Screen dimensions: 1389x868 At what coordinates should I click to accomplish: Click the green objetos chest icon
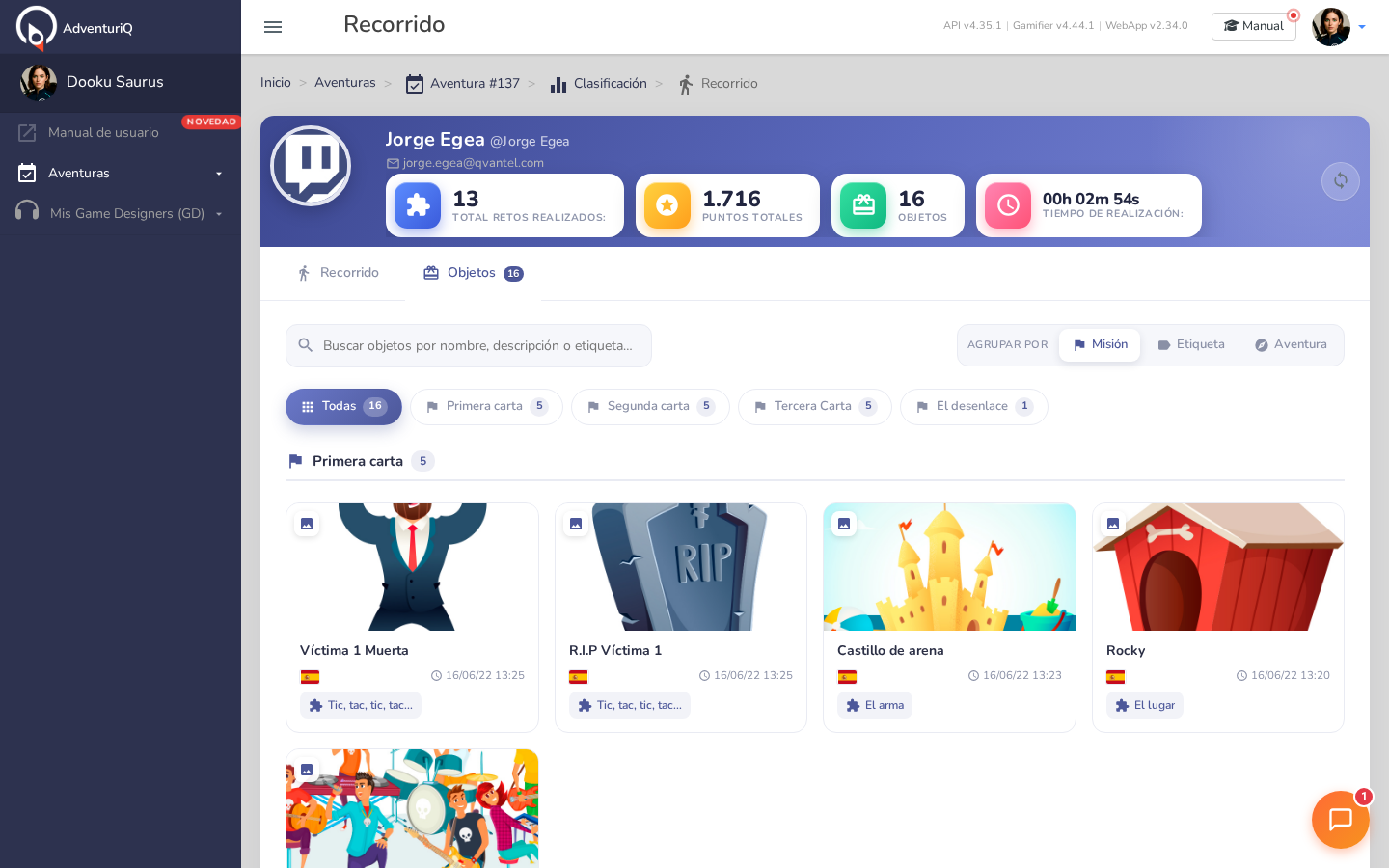tap(863, 205)
